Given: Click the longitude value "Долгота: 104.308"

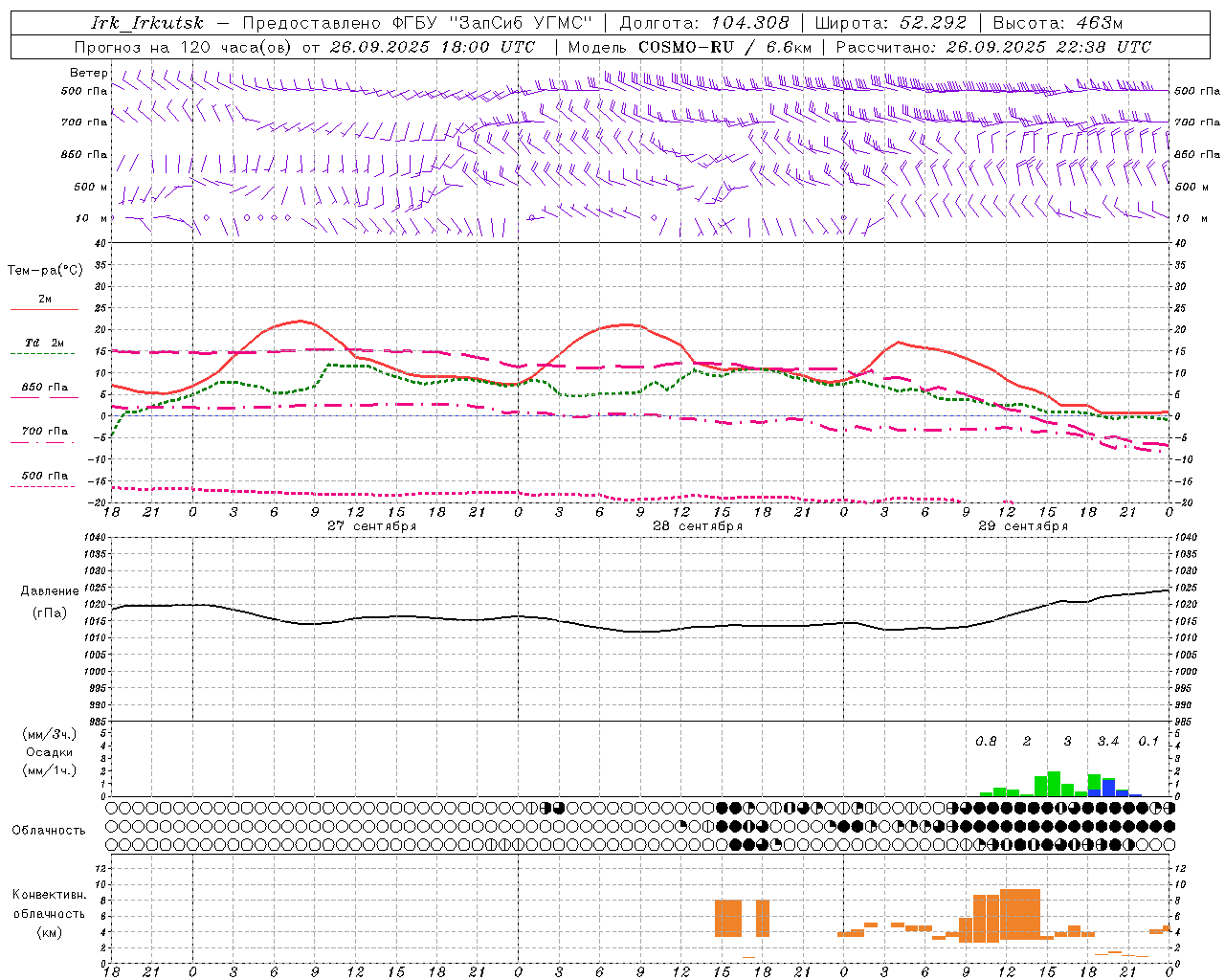Looking at the screenshot, I should (704, 23).
